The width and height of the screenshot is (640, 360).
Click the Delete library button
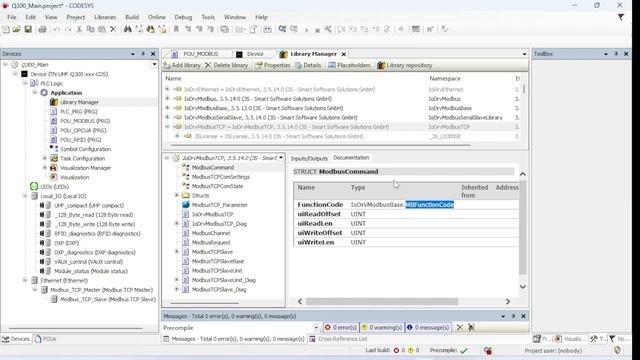pos(227,65)
